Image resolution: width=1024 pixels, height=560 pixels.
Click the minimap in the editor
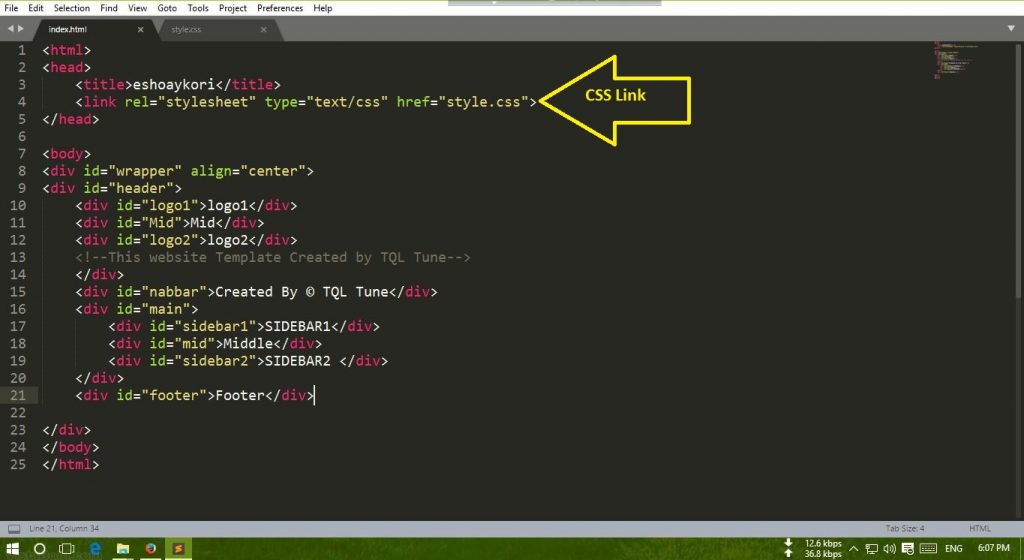950,60
